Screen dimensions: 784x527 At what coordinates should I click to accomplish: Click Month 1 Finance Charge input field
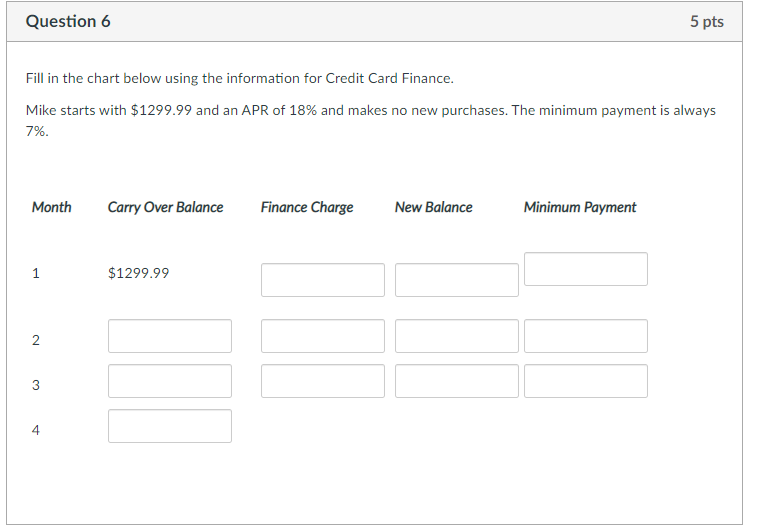point(322,280)
